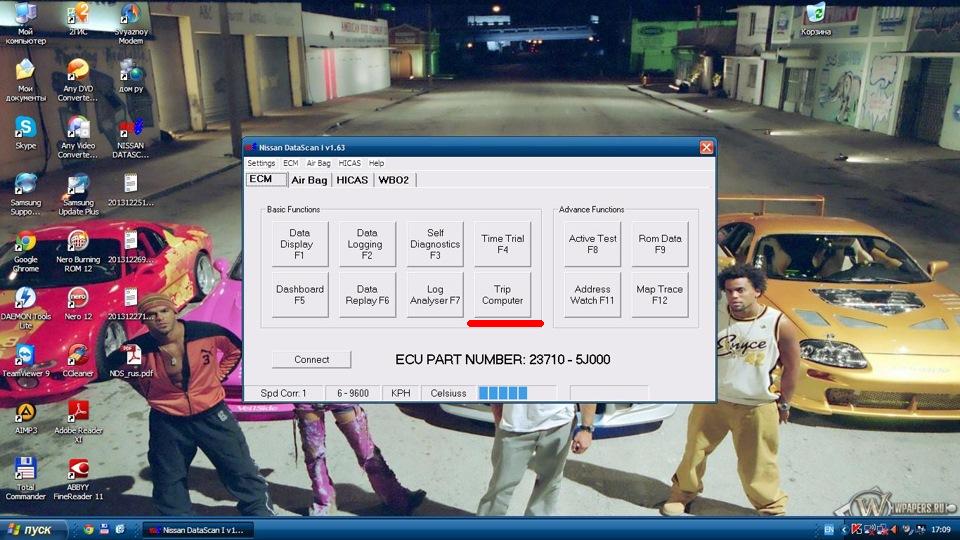Screen dimensions: 960x540
Task: Switch to the WBO2 tab
Action: click(394, 180)
